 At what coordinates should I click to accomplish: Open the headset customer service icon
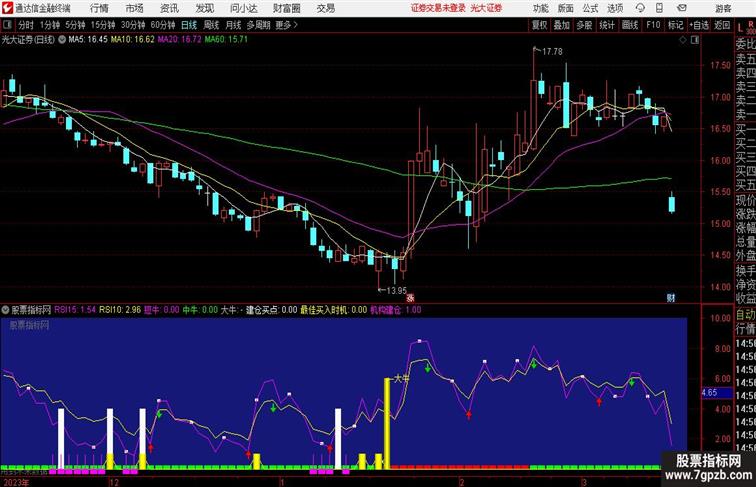[640, 8]
